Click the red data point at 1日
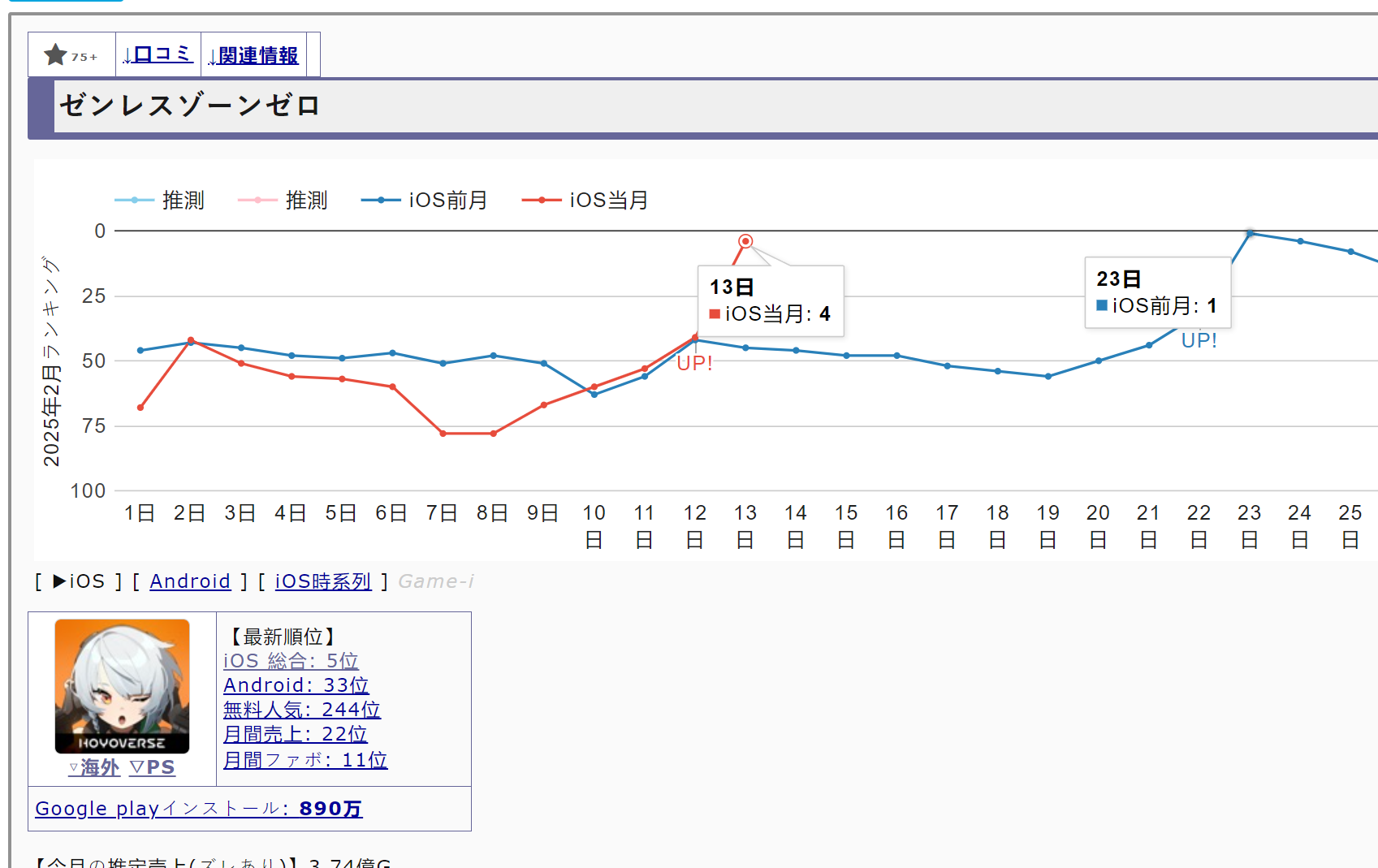1378x868 pixels. pos(140,408)
